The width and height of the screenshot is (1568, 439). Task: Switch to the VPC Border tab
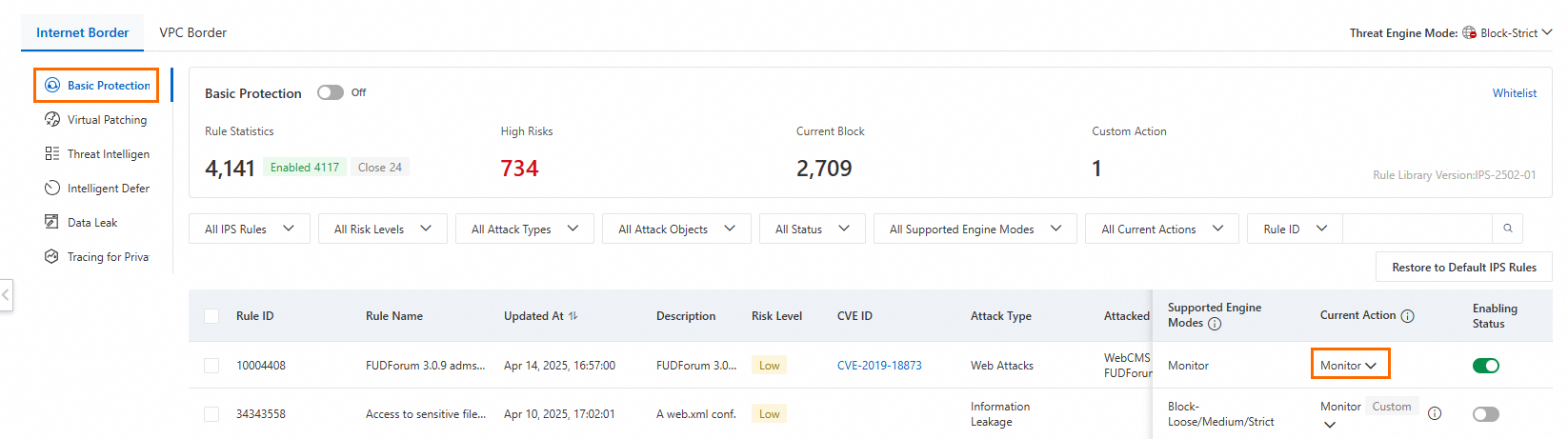[193, 32]
